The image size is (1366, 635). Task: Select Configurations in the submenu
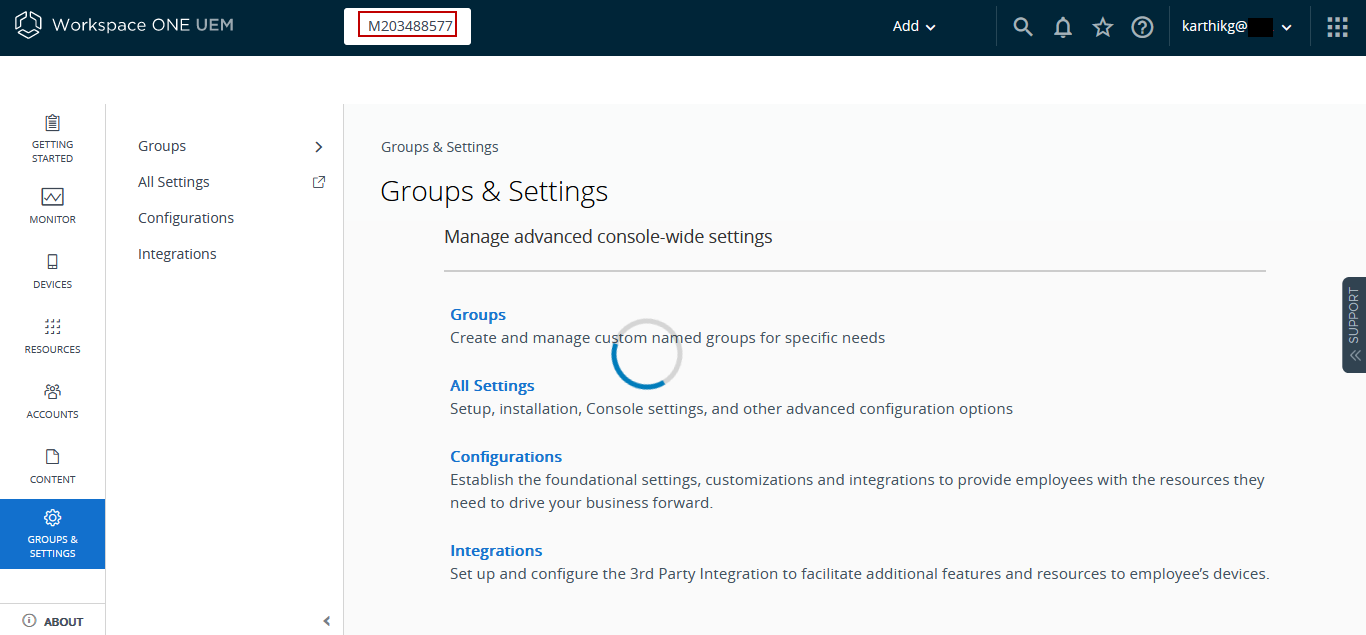point(186,218)
